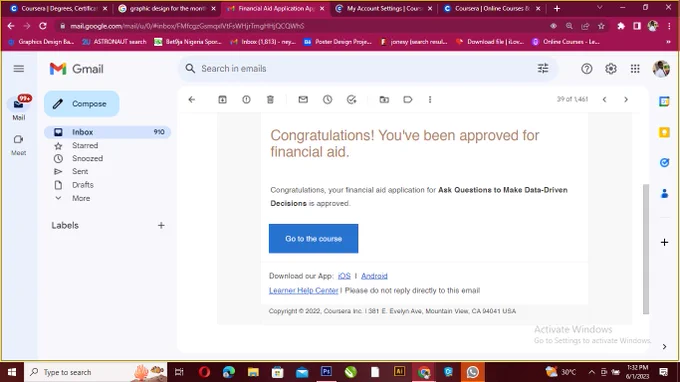The width and height of the screenshot is (680, 382).
Task: Open ASTRONAUT search bookmark
Action: 114,42
